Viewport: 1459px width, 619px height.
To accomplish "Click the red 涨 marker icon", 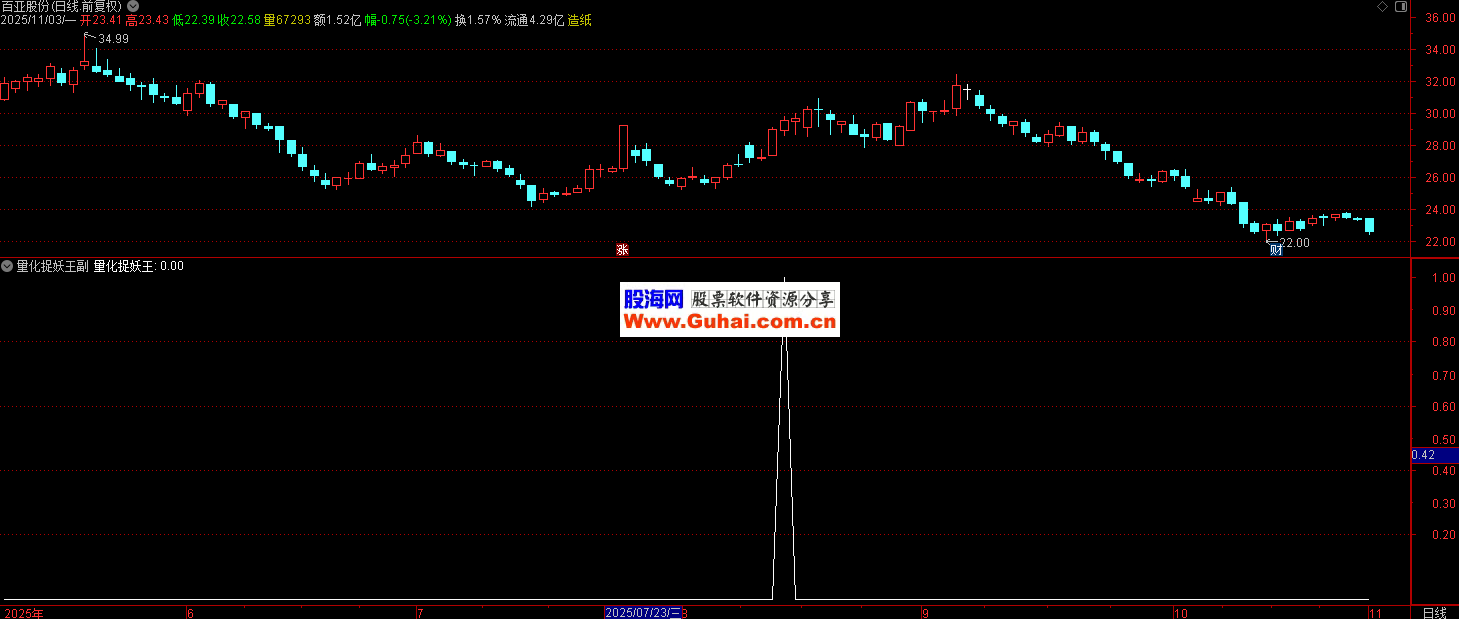I will (621, 250).
